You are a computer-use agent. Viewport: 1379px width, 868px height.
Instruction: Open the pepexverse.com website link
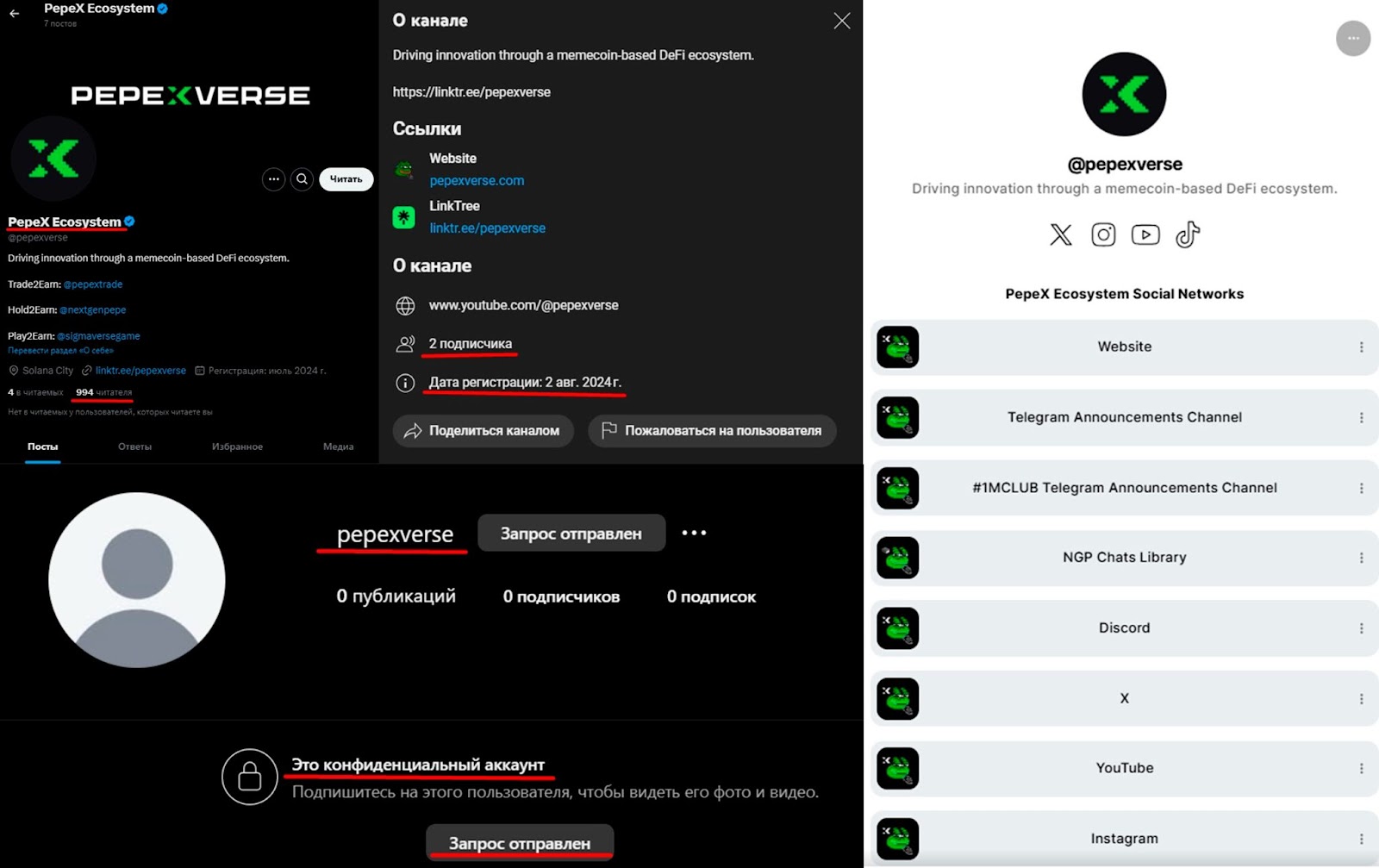click(477, 181)
